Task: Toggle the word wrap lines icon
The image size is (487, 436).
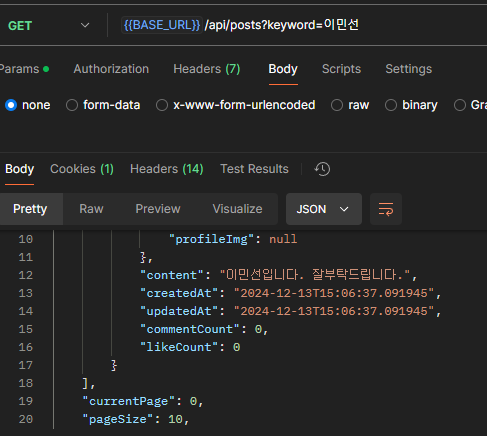Action: click(386, 209)
